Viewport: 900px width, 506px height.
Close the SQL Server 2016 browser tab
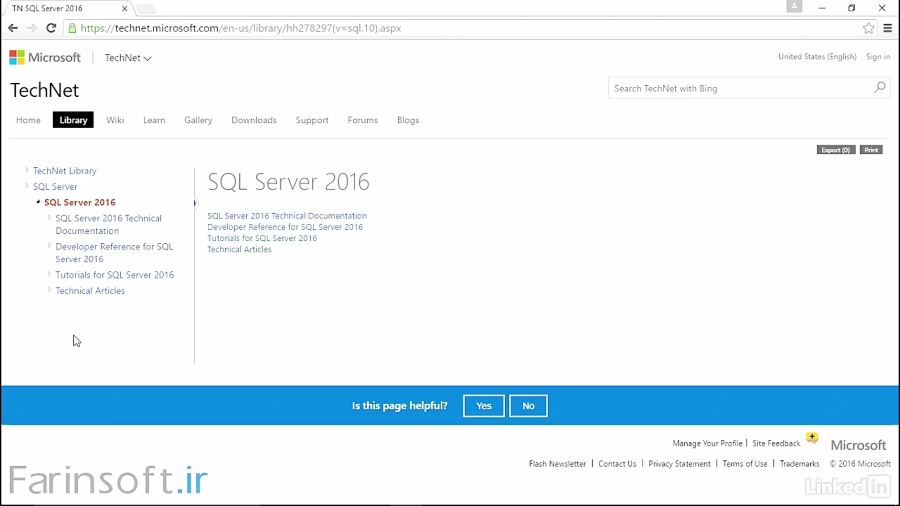[125, 9]
